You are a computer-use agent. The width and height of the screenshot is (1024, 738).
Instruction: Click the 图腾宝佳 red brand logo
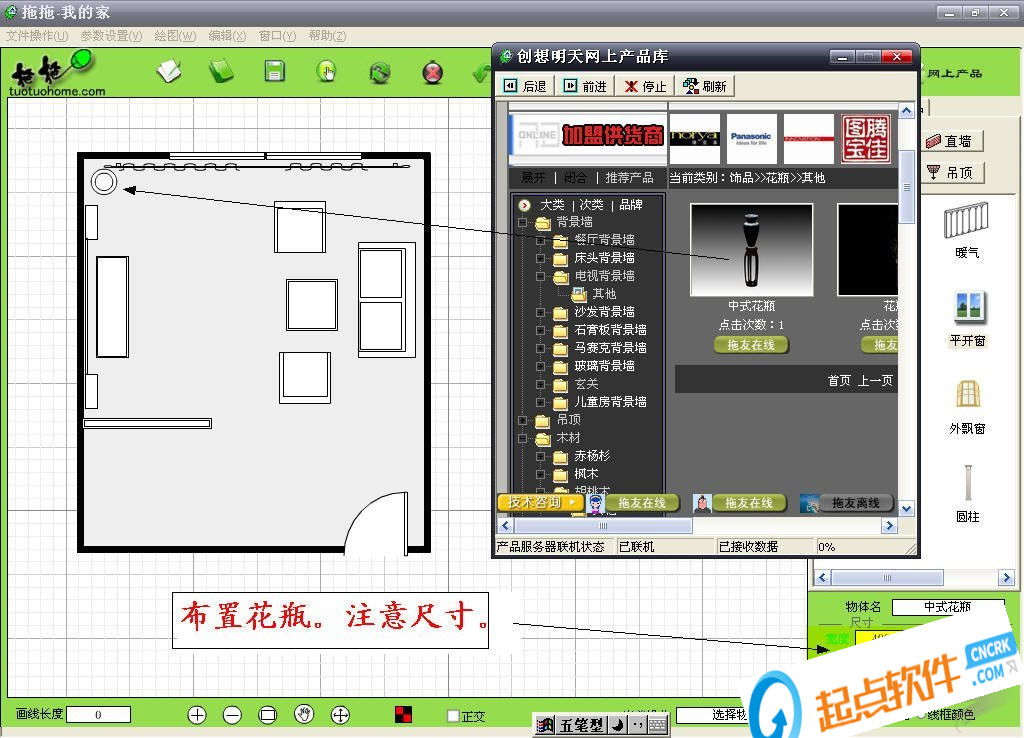865,138
